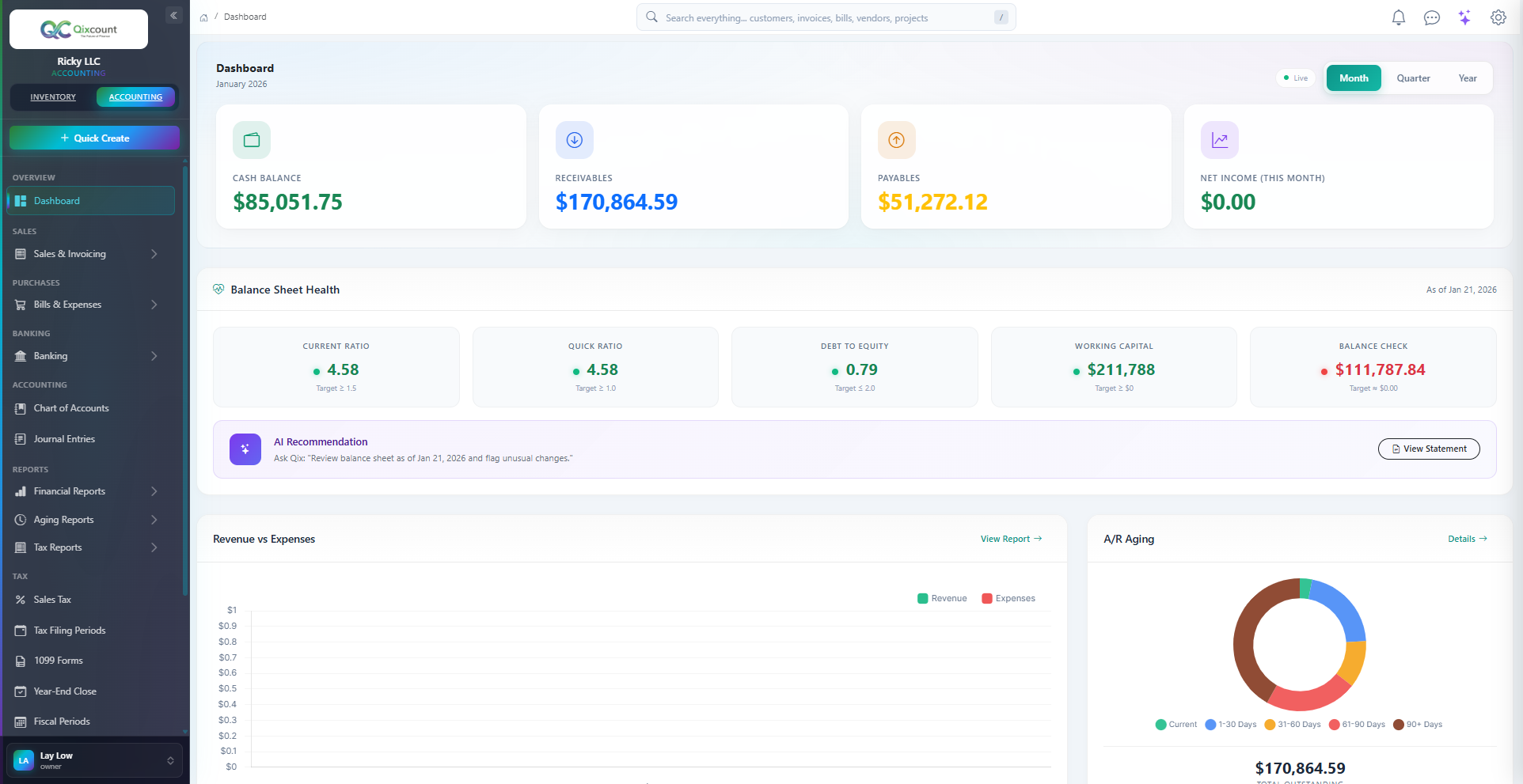
Task: Toggle the Expenses legend color swatch
Action: [987, 598]
